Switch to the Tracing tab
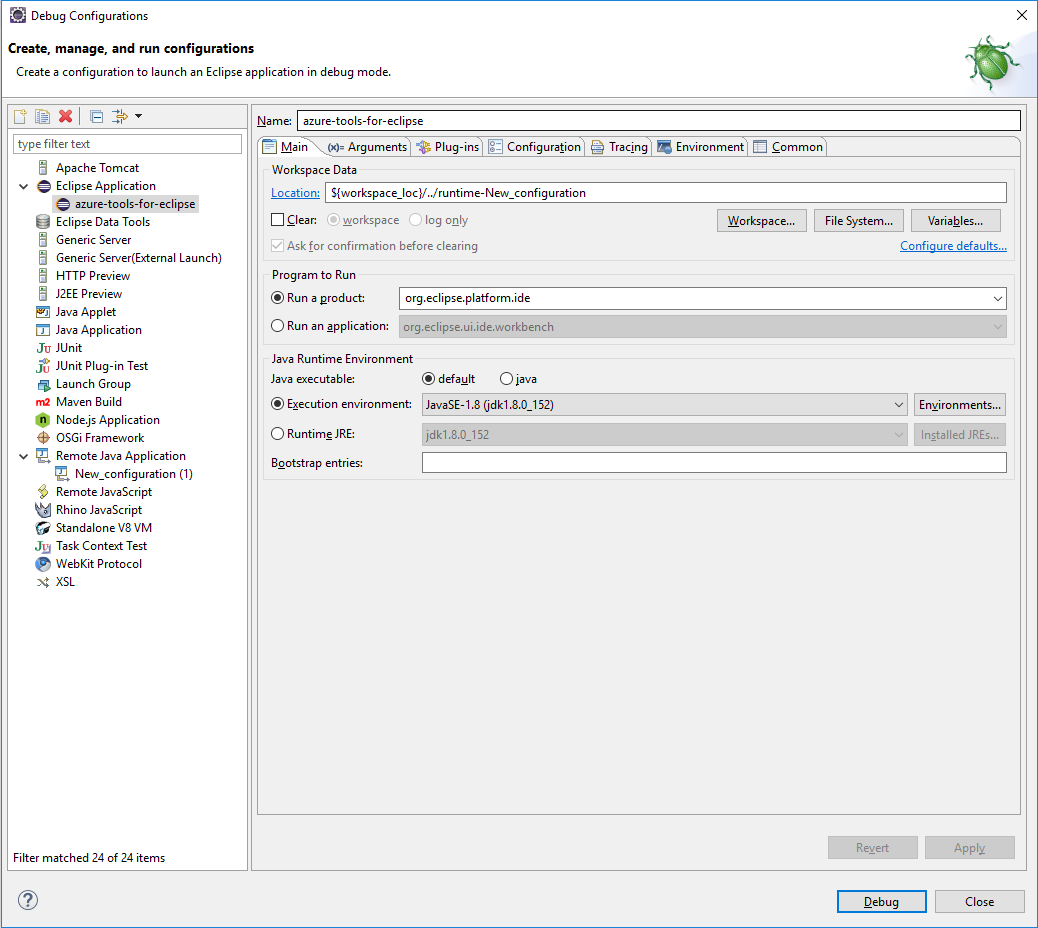 click(x=620, y=147)
